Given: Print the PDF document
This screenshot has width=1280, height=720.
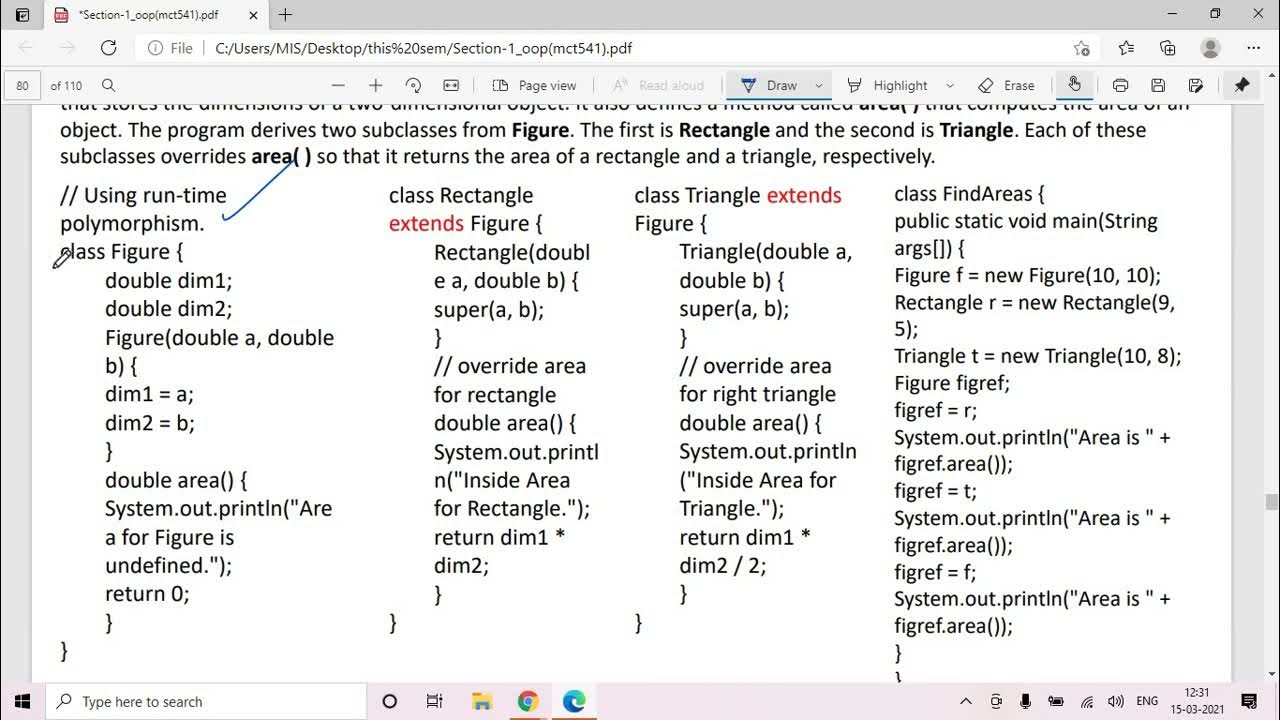Looking at the screenshot, I should click(x=1120, y=86).
